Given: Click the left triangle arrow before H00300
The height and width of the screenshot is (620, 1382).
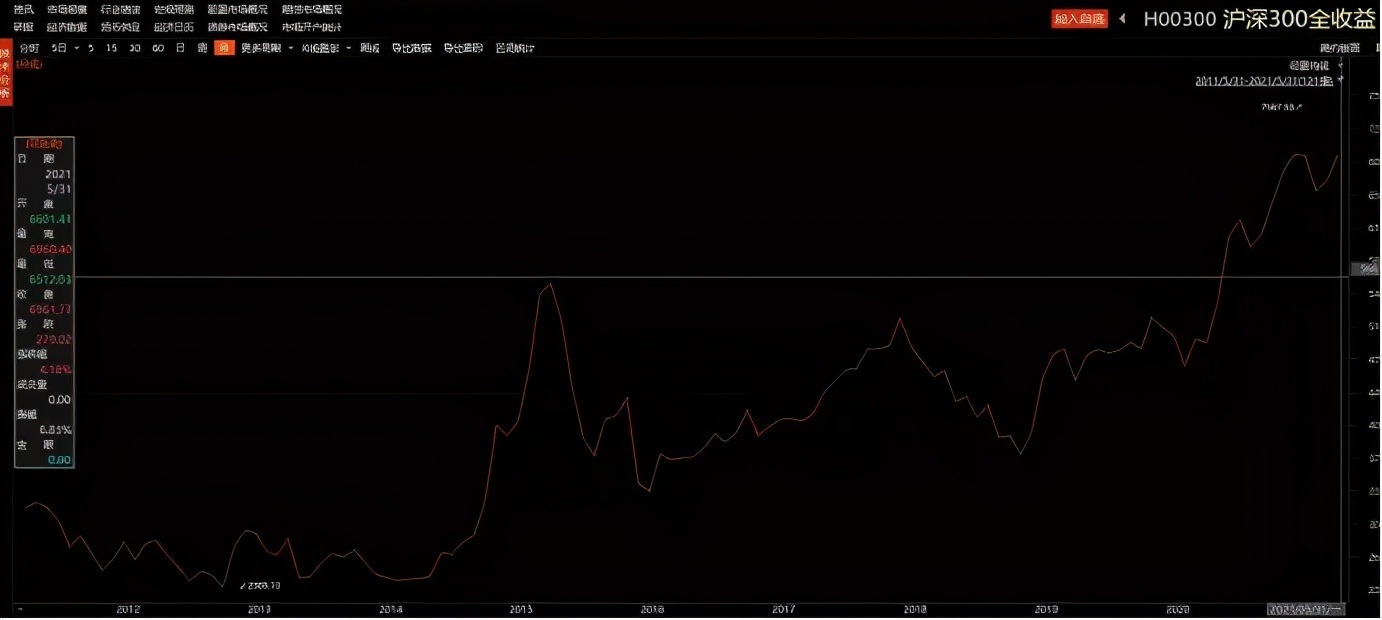Looking at the screenshot, I should point(1123,18).
